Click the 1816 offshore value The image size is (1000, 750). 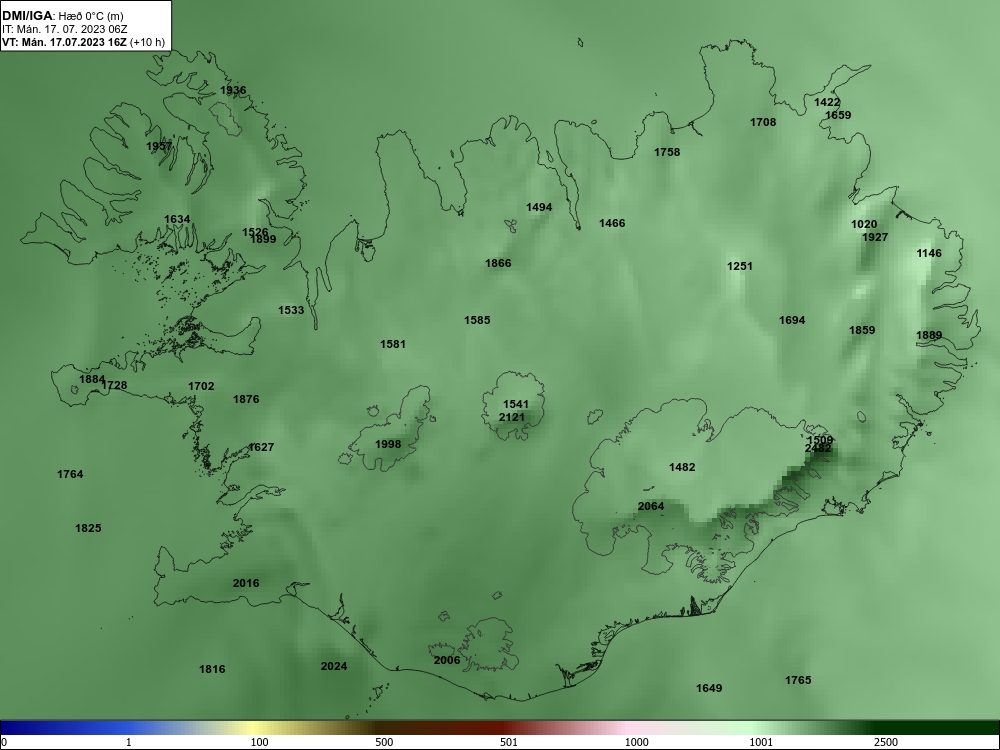click(212, 669)
